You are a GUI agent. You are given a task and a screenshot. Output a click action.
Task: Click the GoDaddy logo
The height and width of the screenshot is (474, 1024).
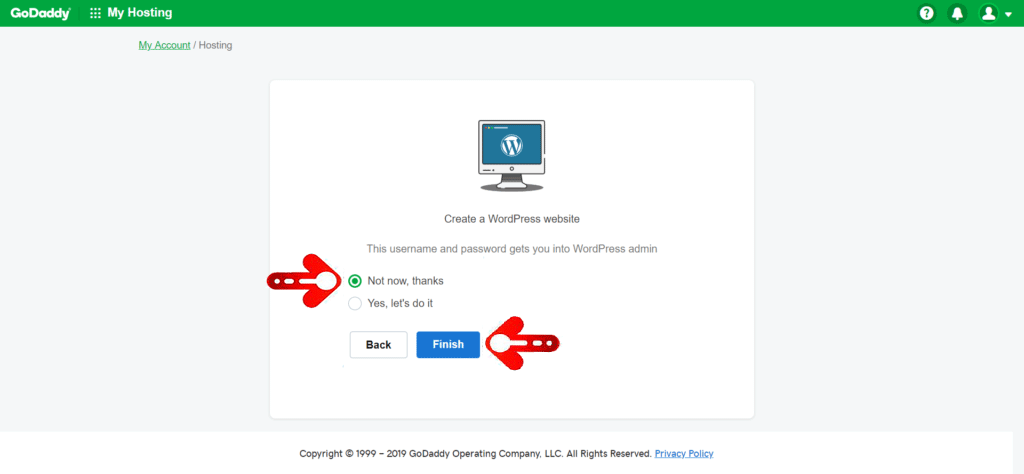pyautogui.click(x=40, y=13)
